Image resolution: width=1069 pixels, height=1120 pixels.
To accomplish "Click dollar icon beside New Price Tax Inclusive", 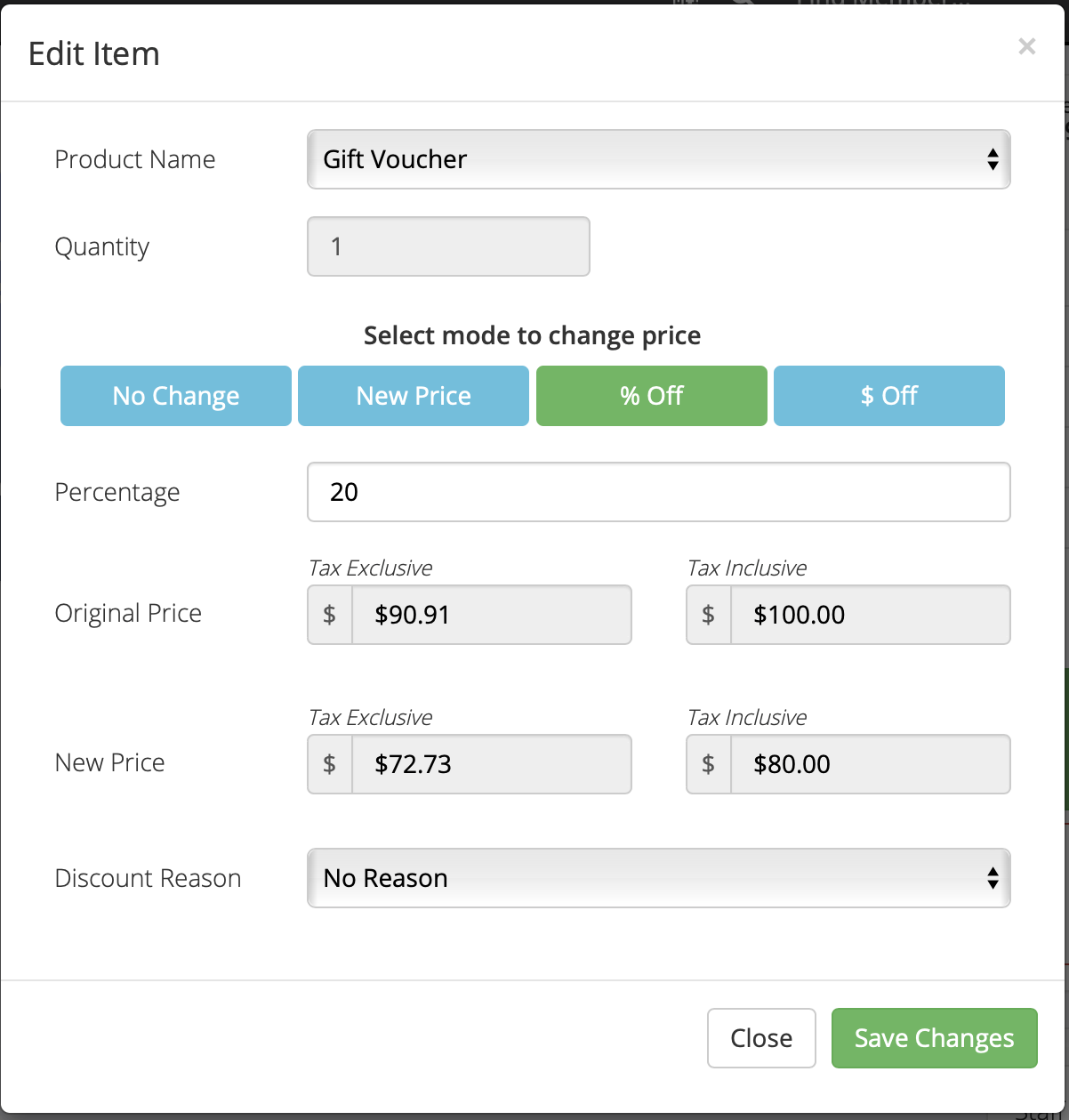I will point(709,764).
